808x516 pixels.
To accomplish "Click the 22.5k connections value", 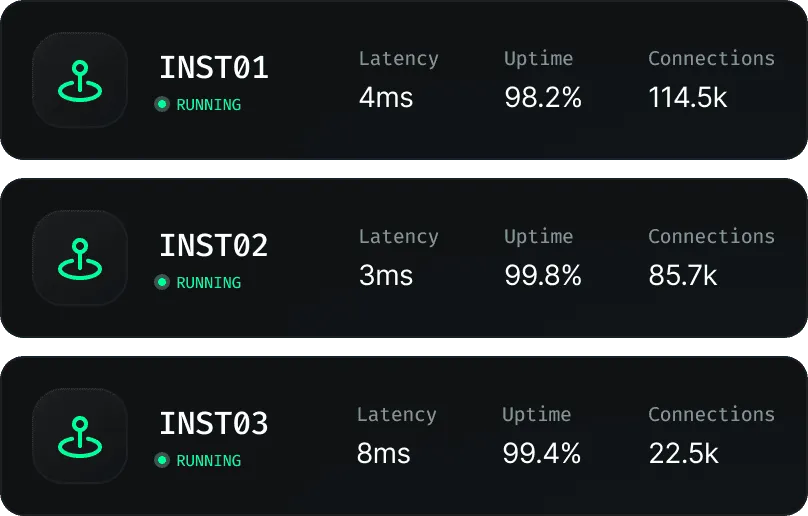I will pyautogui.click(x=683, y=453).
